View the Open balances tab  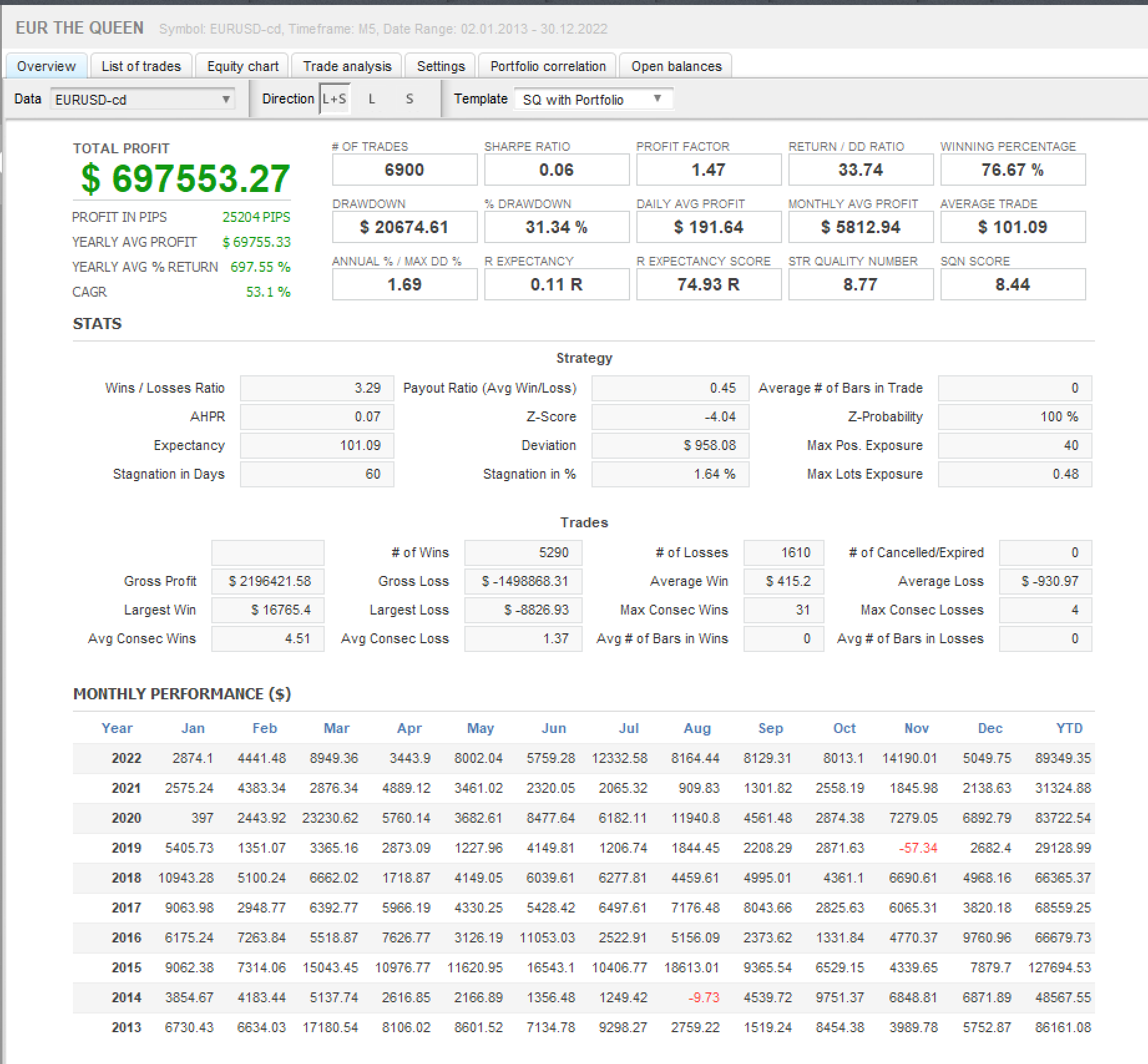click(676, 66)
